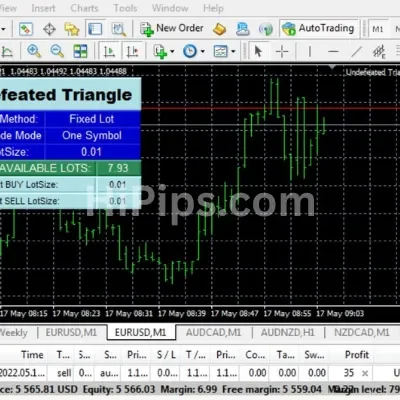Select the Horizontal Line drawing tool

[333, 52]
